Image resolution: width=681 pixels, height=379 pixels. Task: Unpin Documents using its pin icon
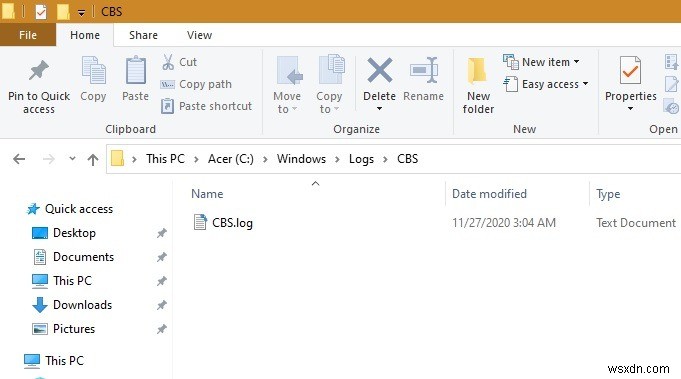162,257
